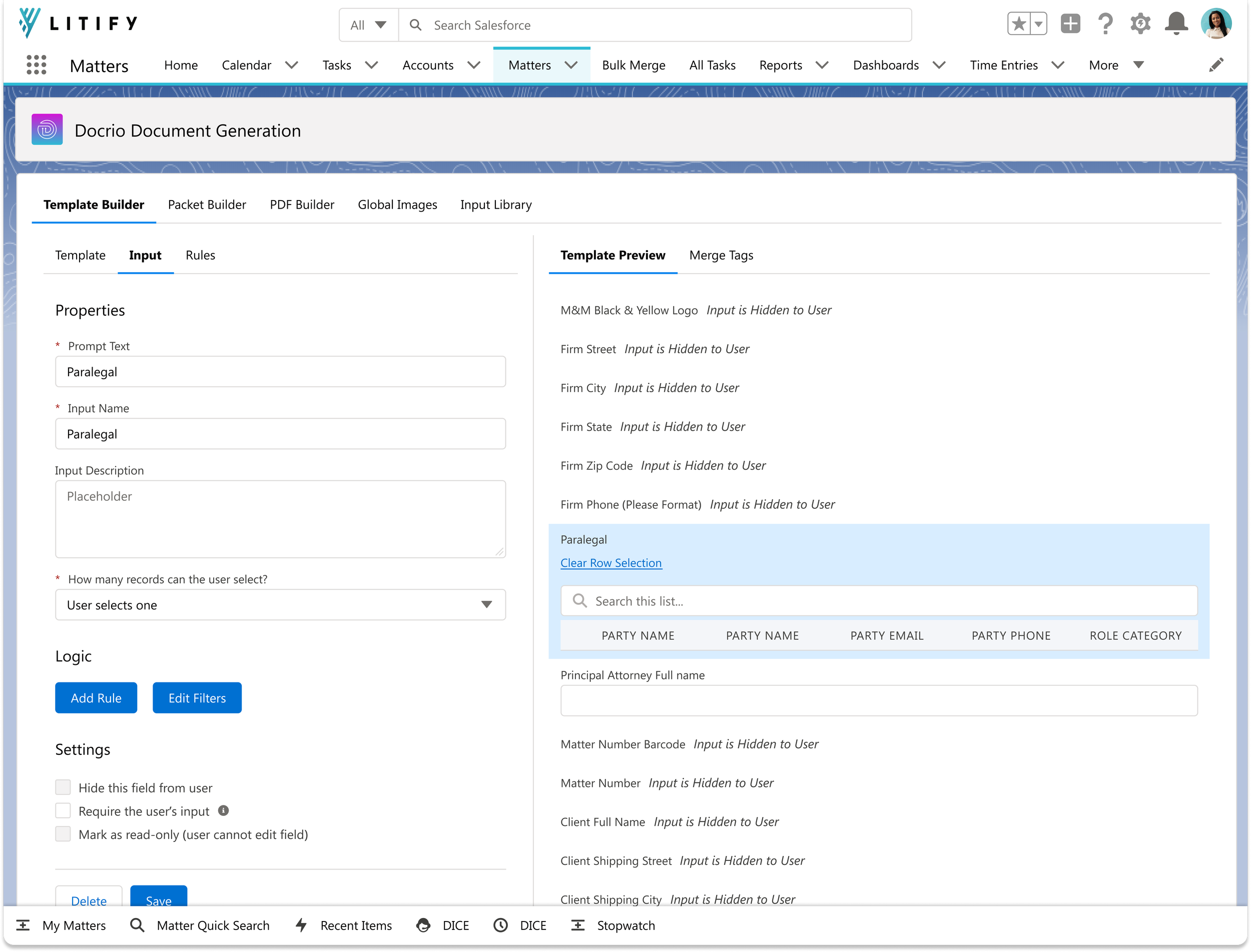Toggle Mark as read-only checkbox
The height and width of the screenshot is (952, 1251).
click(x=63, y=834)
